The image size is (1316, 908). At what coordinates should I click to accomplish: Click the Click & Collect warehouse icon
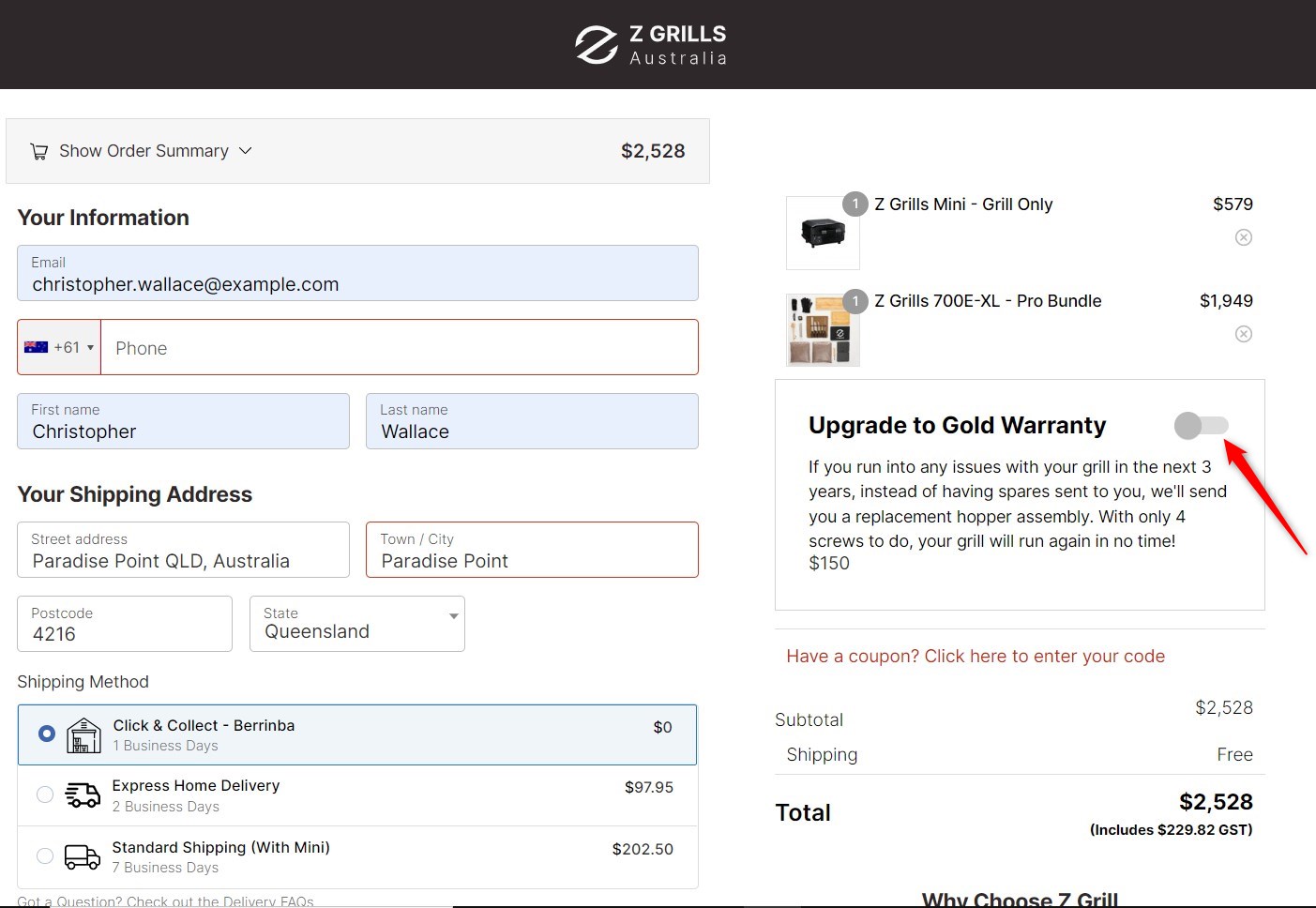[83, 735]
